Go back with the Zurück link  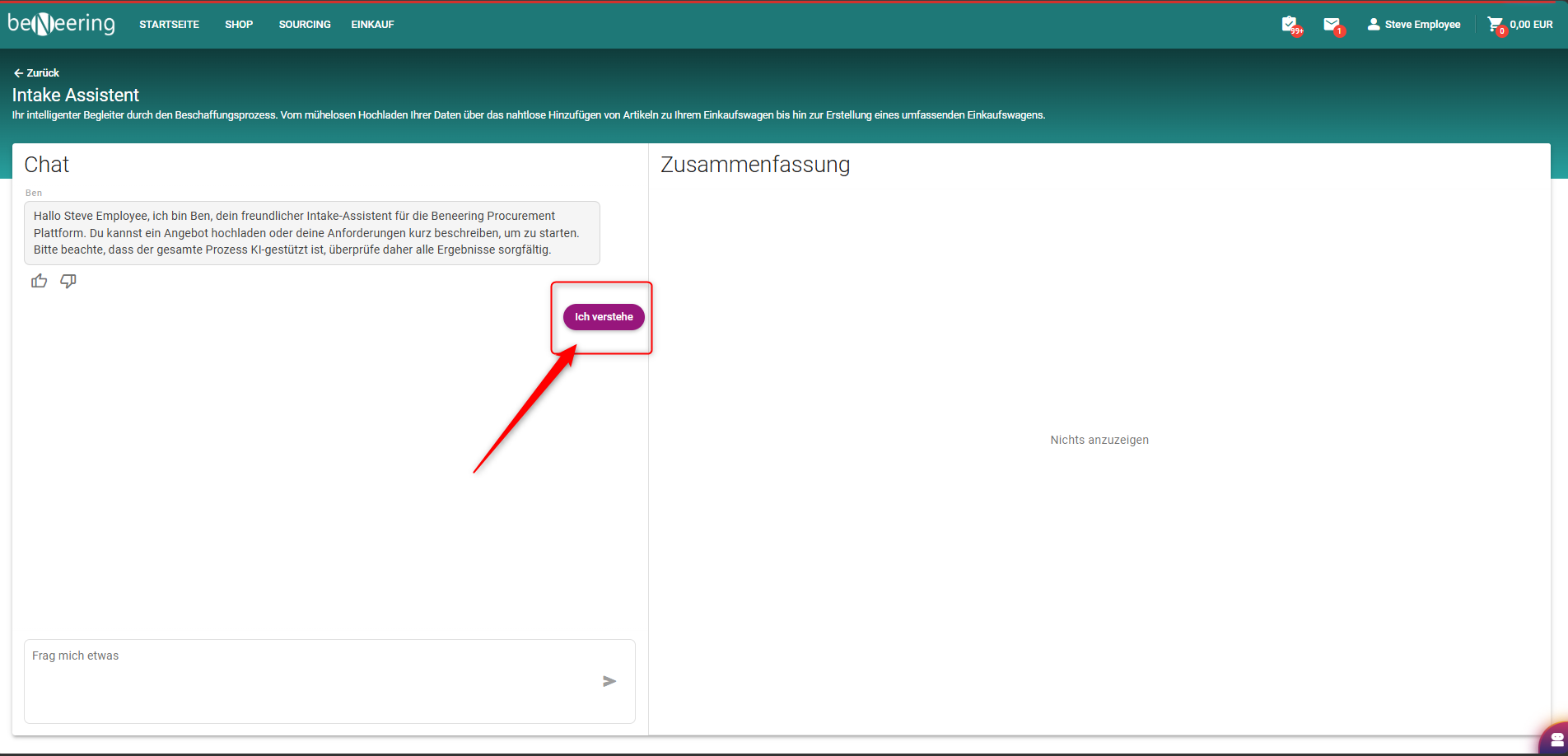[x=36, y=72]
